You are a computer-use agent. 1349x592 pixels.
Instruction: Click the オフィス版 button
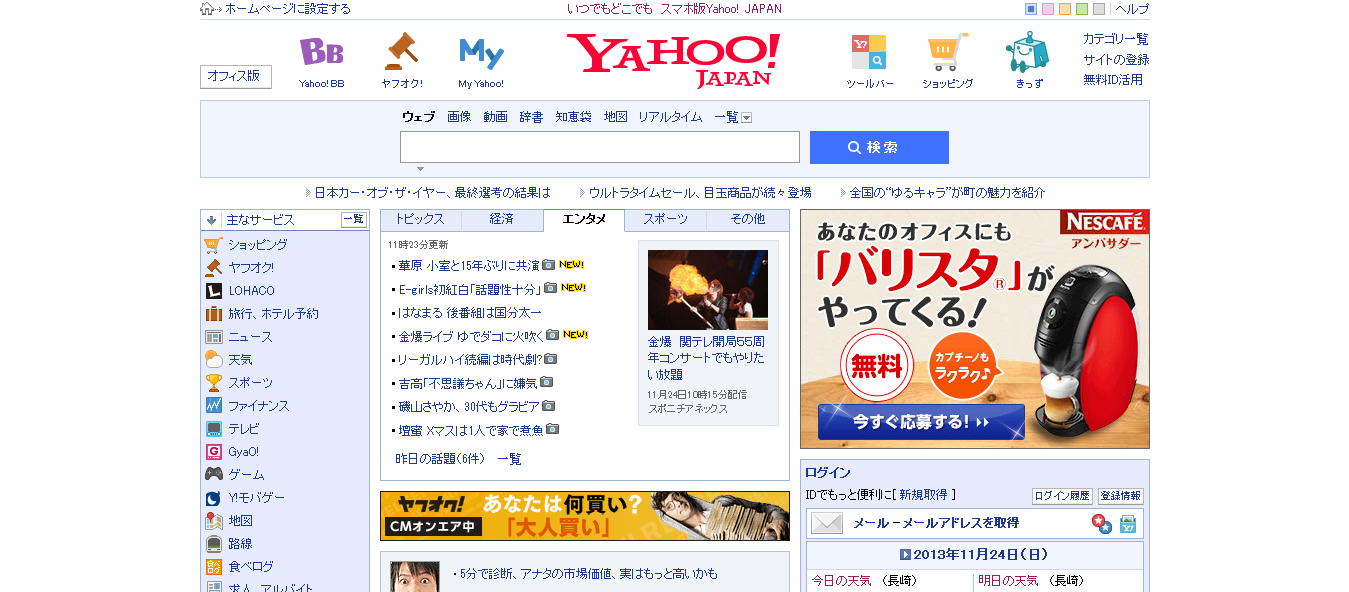click(235, 76)
